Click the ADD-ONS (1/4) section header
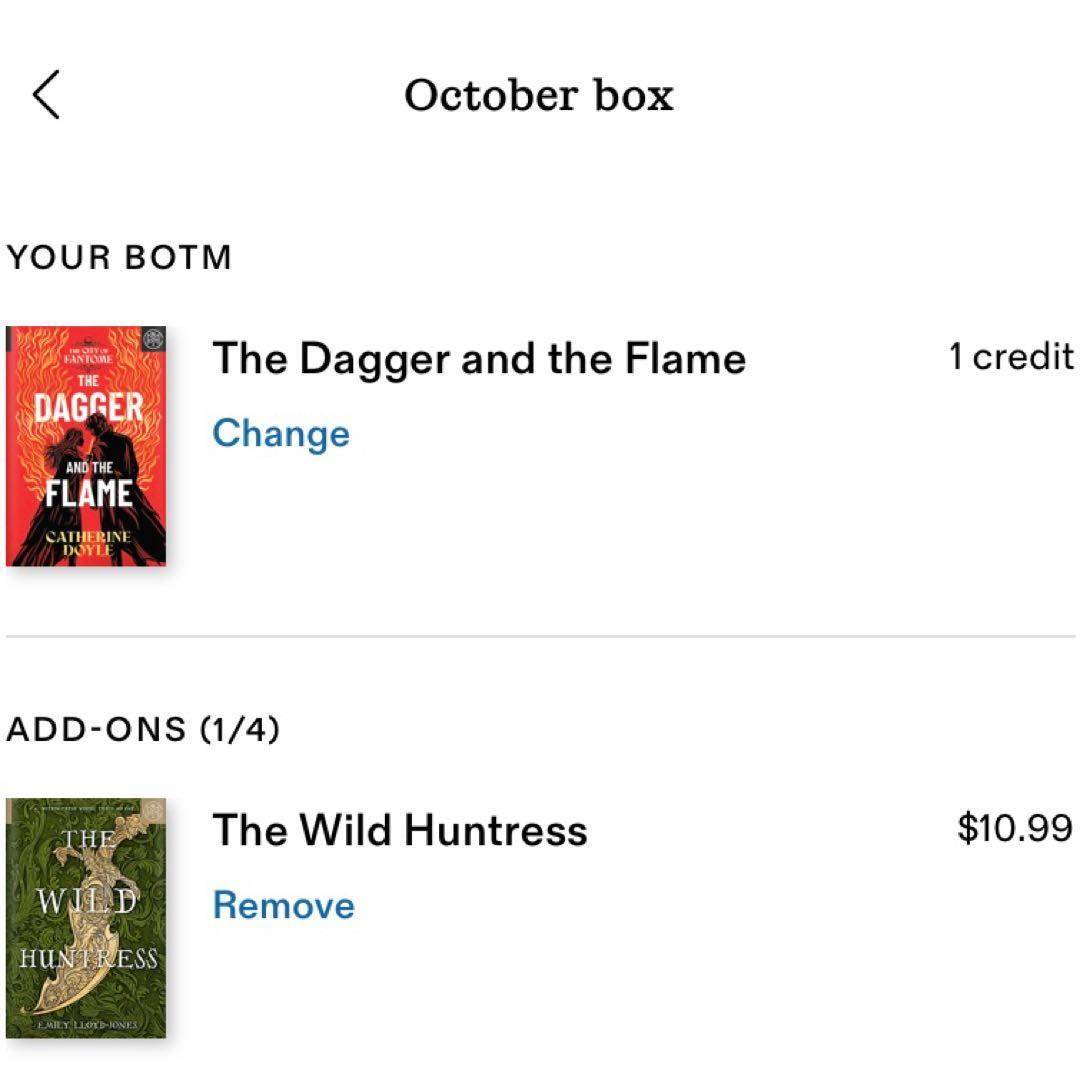The width and height of the screenshot is (1080, 1080). tap(143, 729)
